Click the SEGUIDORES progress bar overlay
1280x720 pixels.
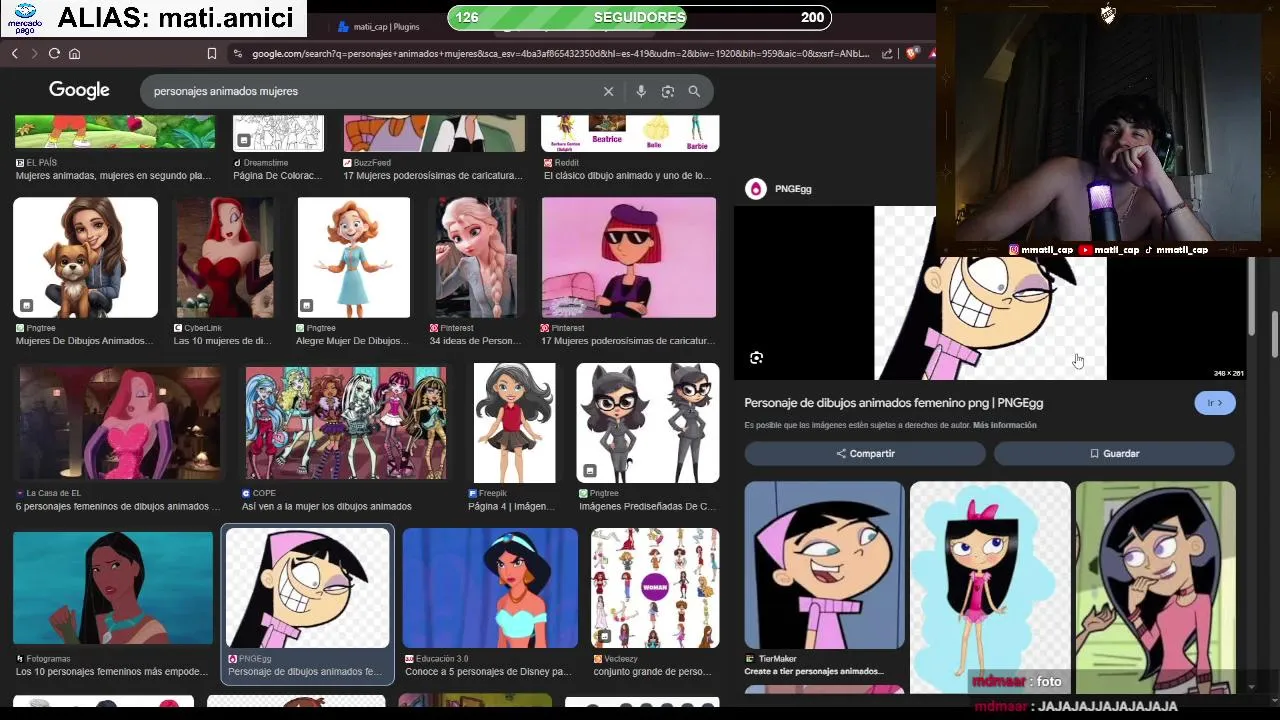coord(639,17)
